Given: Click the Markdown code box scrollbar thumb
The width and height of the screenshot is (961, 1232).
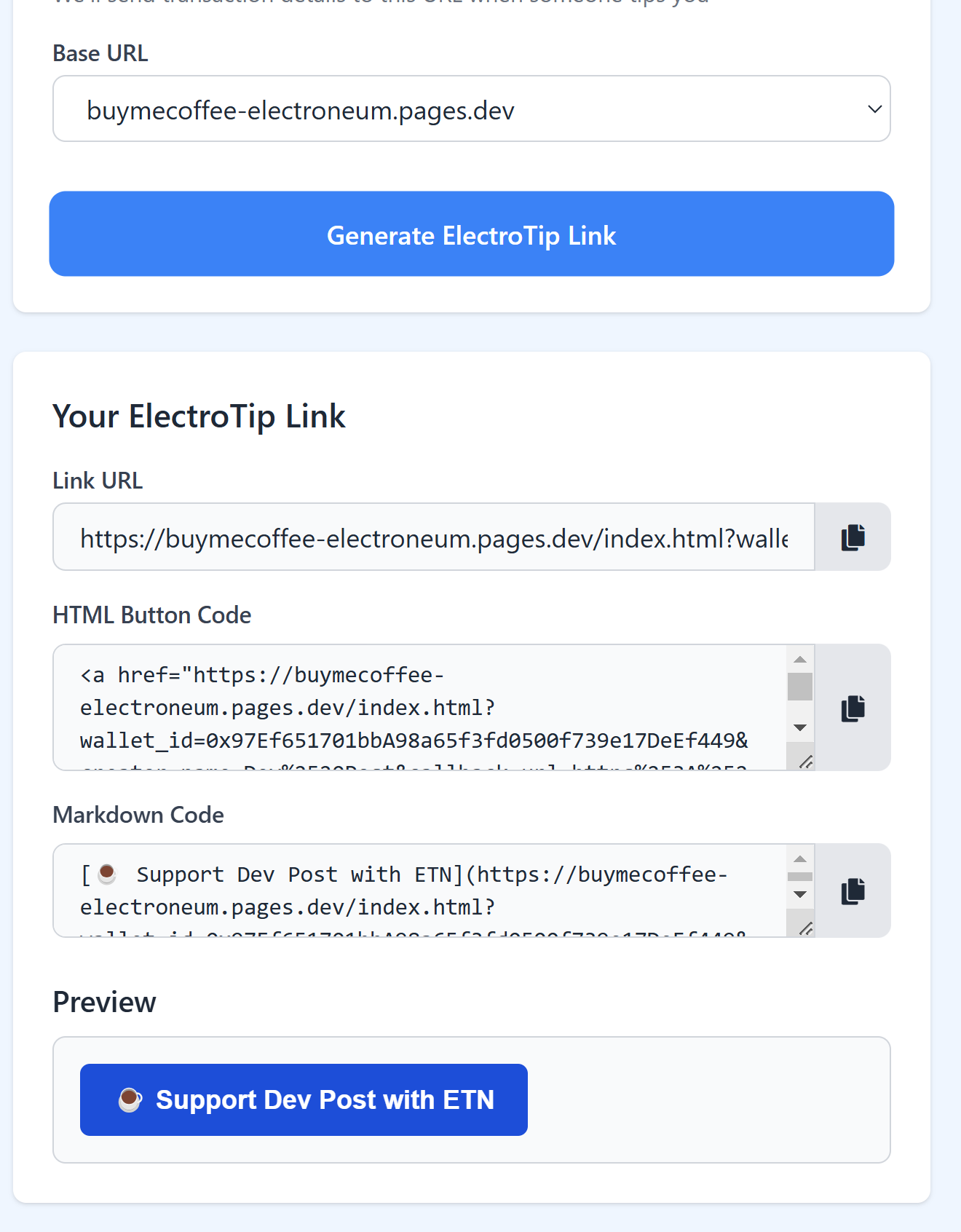Looking at the screenshot, I should (800, 877).
